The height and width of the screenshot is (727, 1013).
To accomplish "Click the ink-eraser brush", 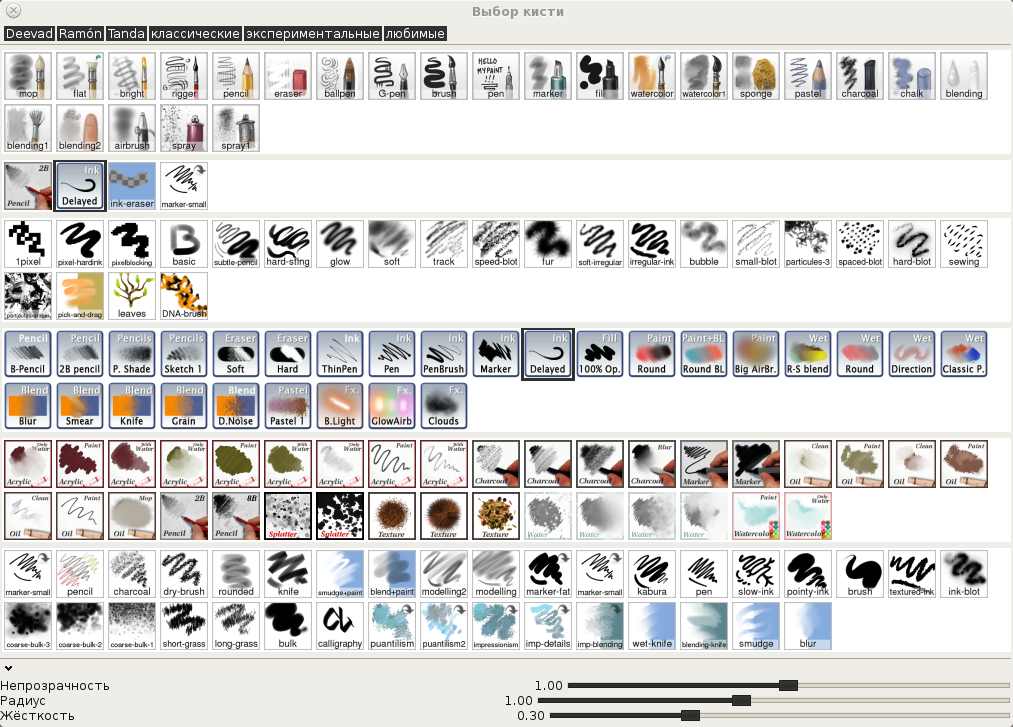I will click(x=132, y=186).
